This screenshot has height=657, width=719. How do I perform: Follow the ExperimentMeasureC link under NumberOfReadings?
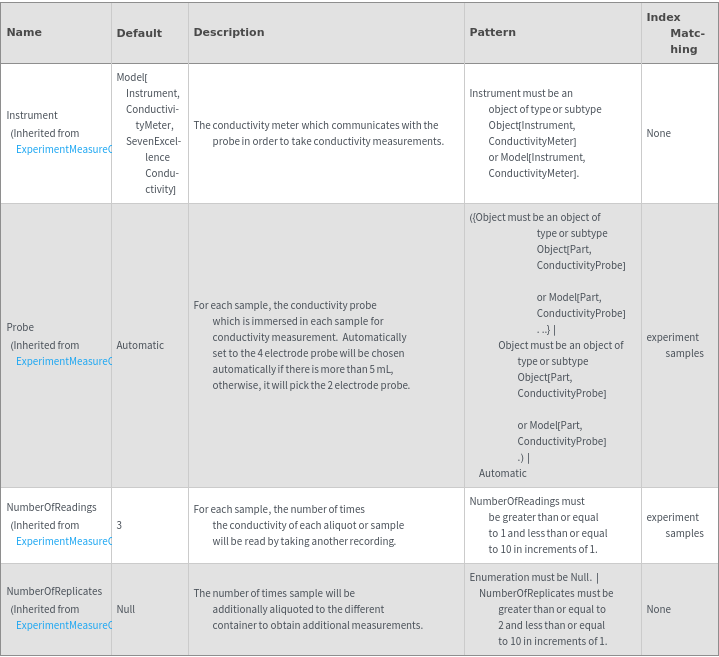click(x=64, y=541)
